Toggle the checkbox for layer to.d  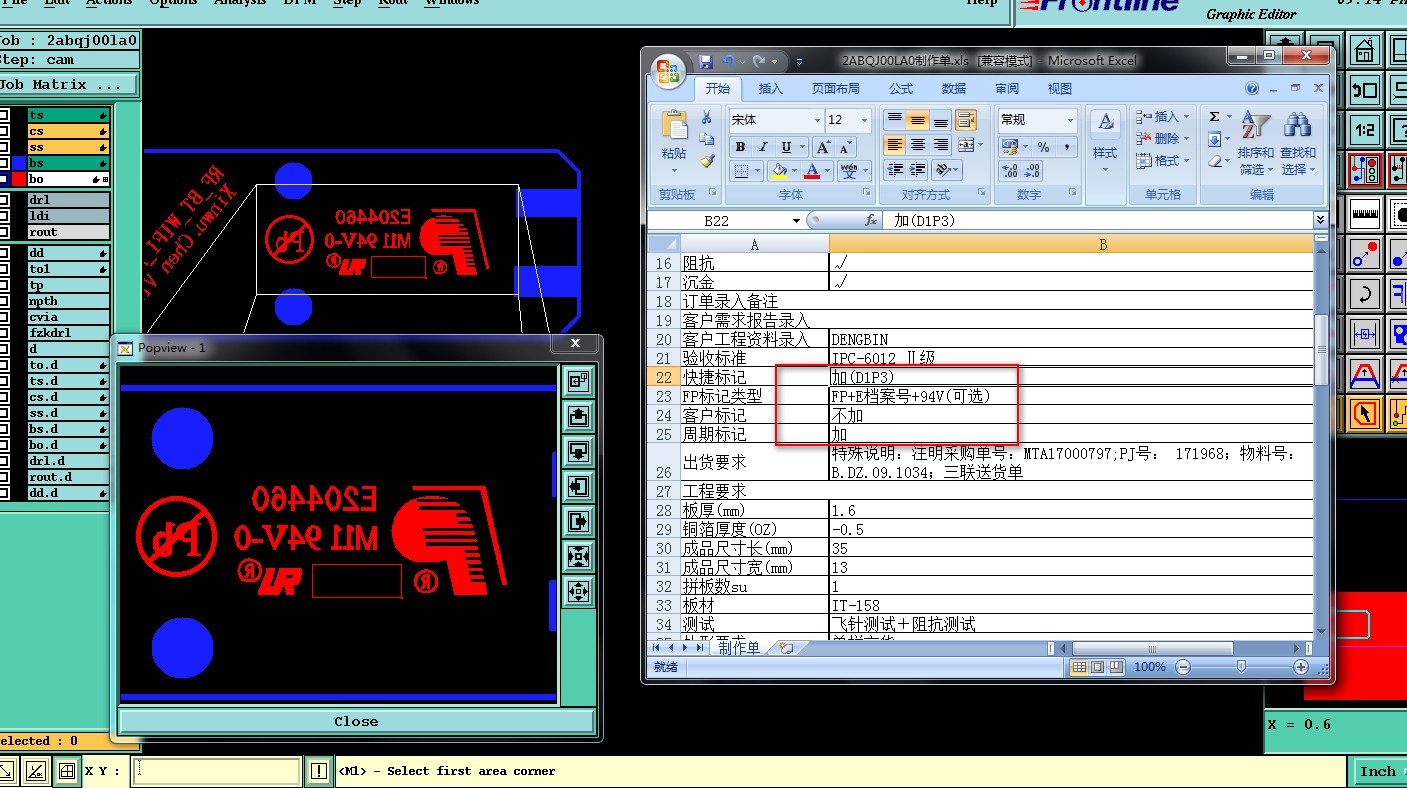pos(5,365)
